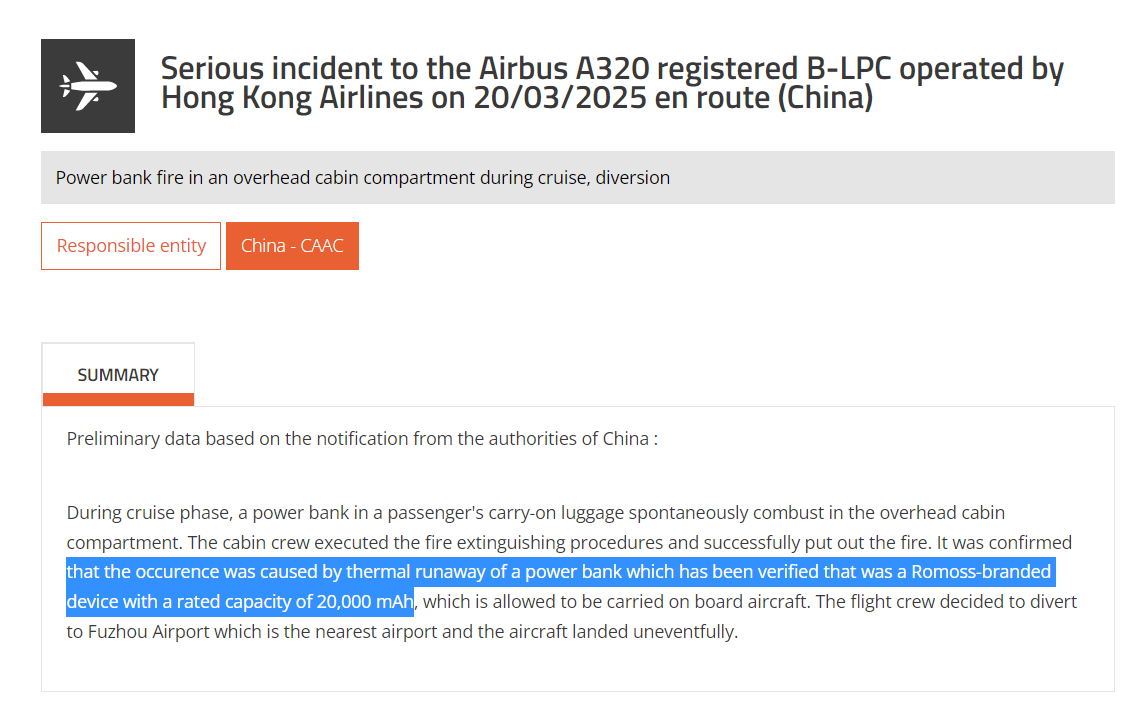Click the orange underline below SUMMARY
This screenshot has height=706, width=1136.
coord(118,399)
